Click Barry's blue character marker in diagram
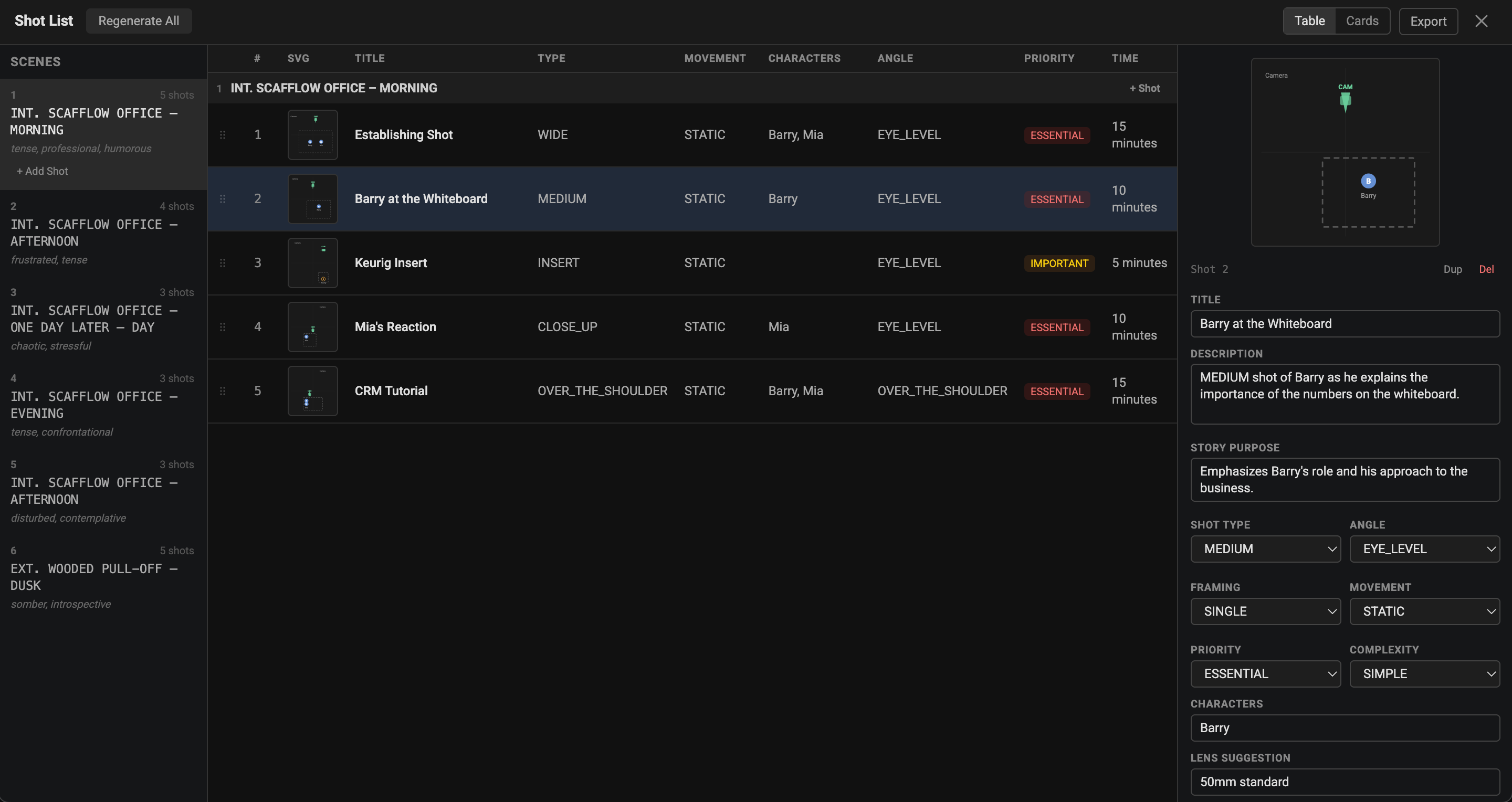 1368,181
